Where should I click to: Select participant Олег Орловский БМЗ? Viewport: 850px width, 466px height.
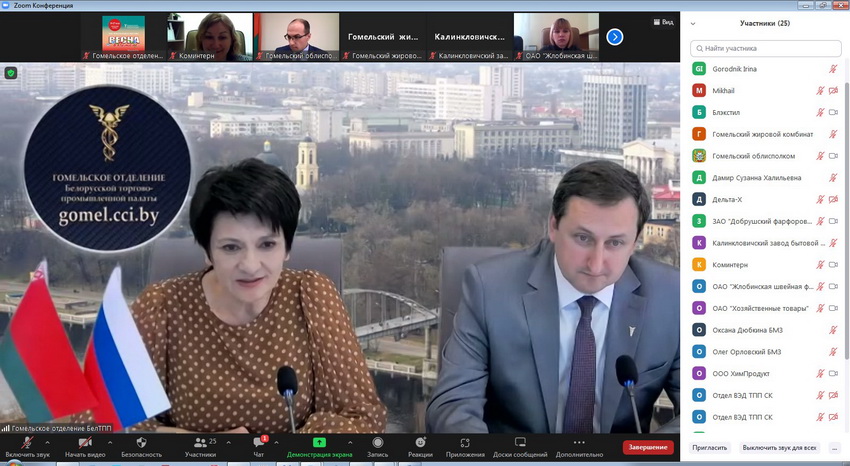pyautogui.click(x=765, y=352)
